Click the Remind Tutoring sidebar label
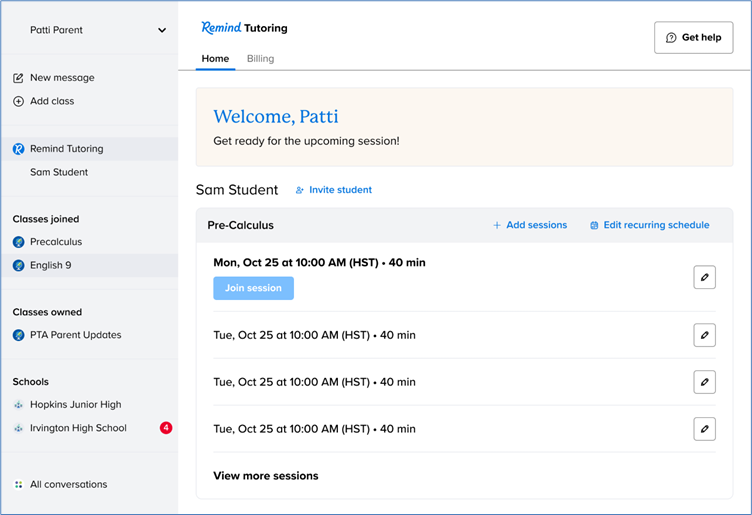This screenshot has width=752, height=515. coord(67,149)
